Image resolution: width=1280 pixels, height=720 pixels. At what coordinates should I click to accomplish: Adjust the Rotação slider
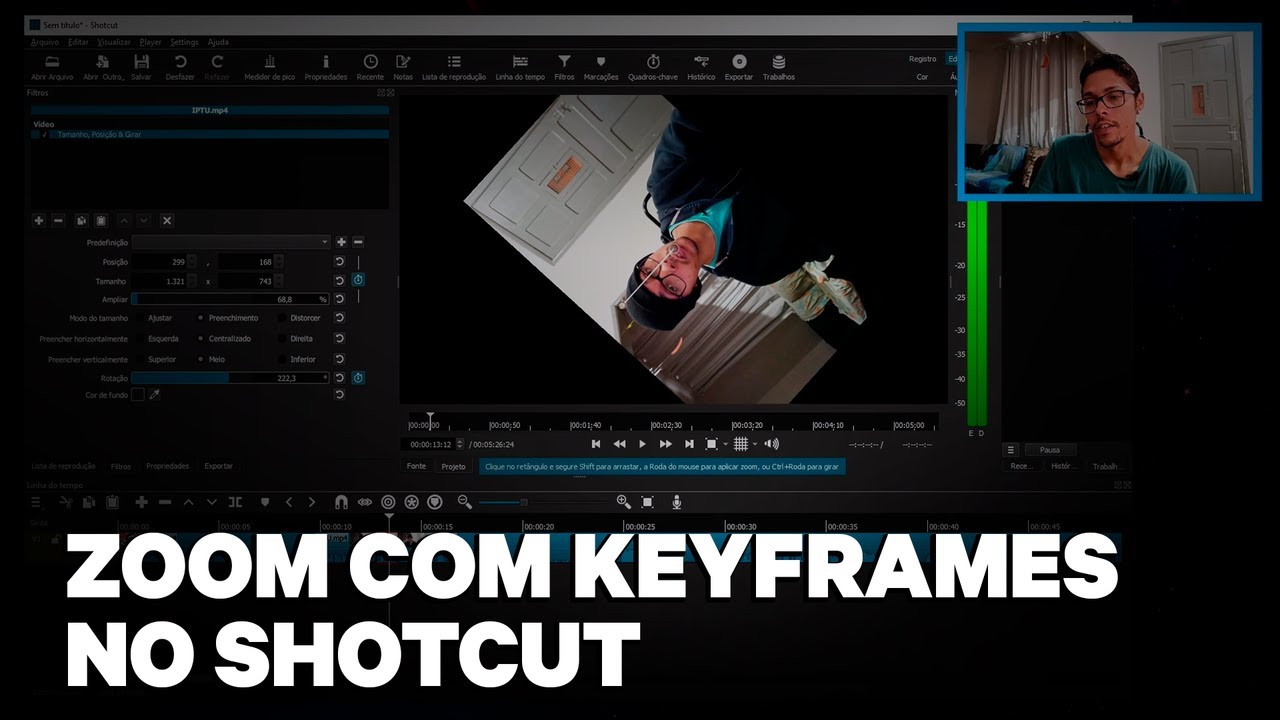(x=230, y=378)
